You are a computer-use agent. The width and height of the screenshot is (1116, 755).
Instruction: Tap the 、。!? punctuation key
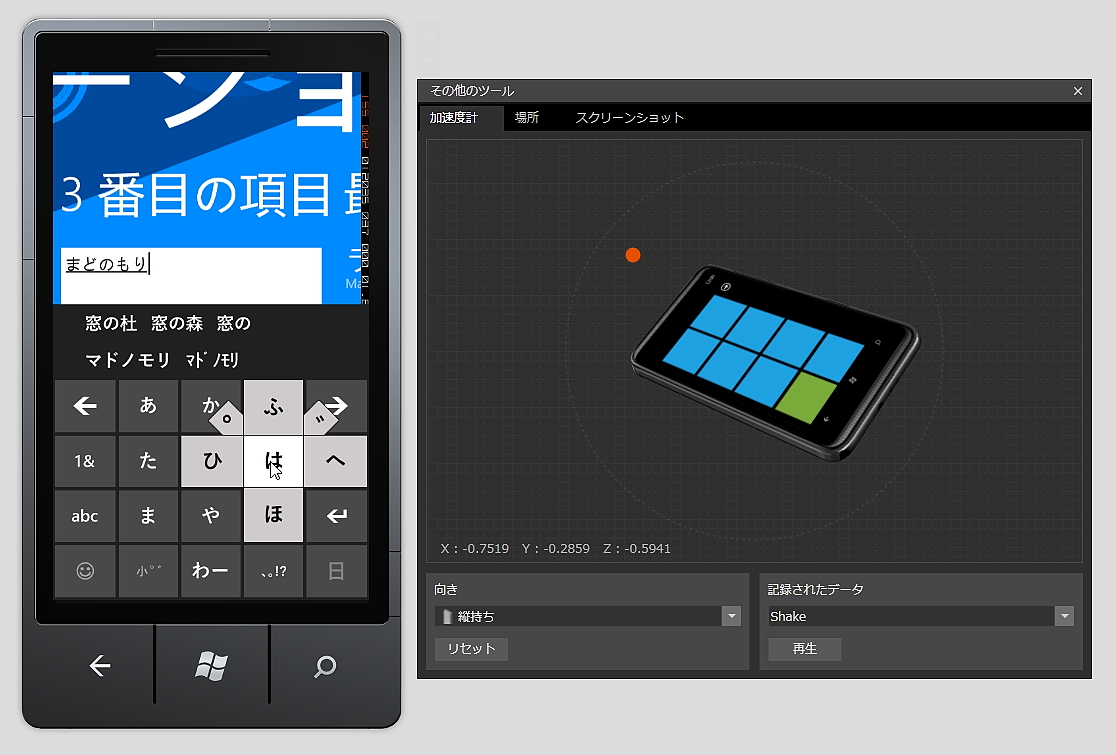click(273, 570)
